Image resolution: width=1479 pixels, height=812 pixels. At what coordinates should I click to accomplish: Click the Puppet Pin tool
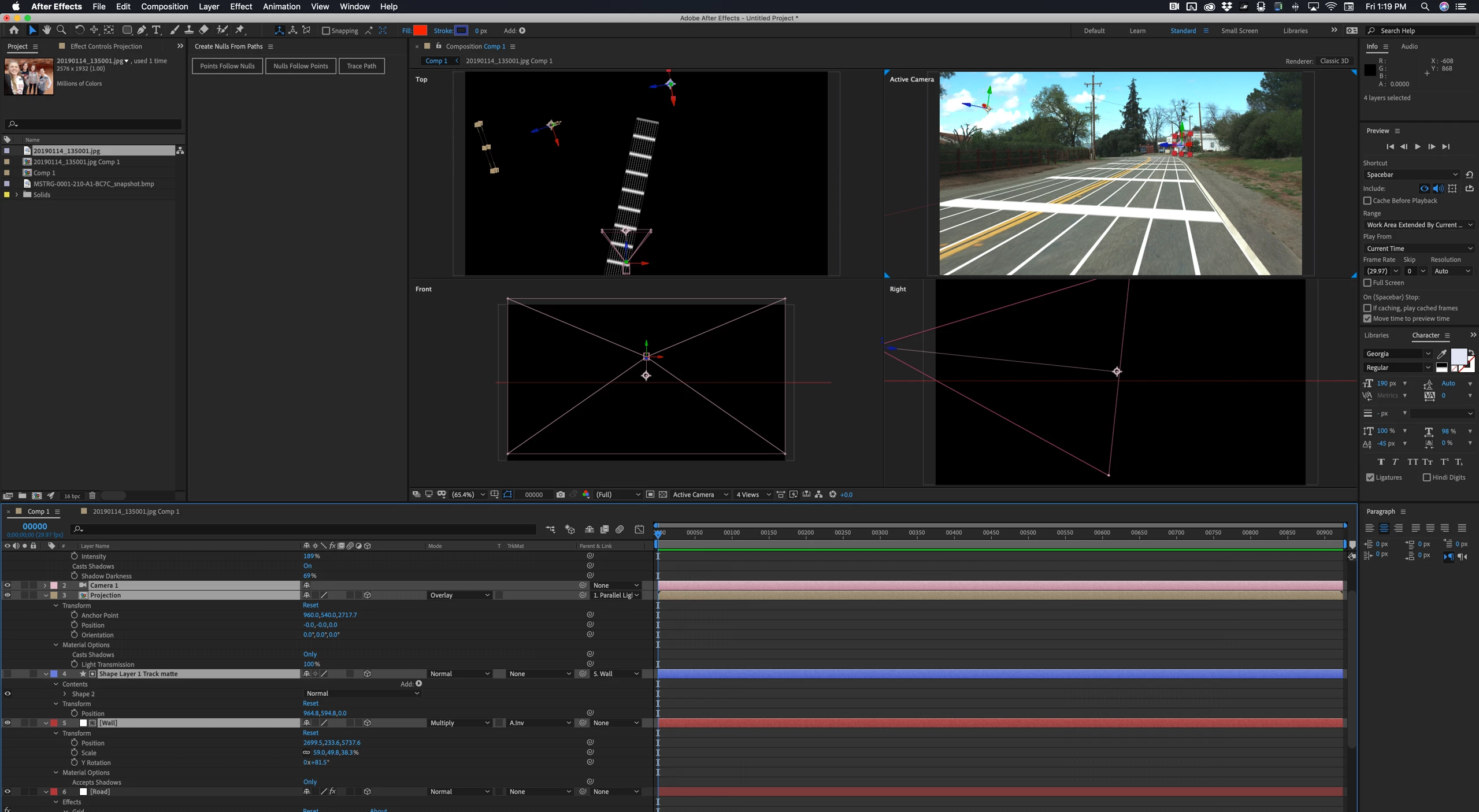(x=240, y=30)
